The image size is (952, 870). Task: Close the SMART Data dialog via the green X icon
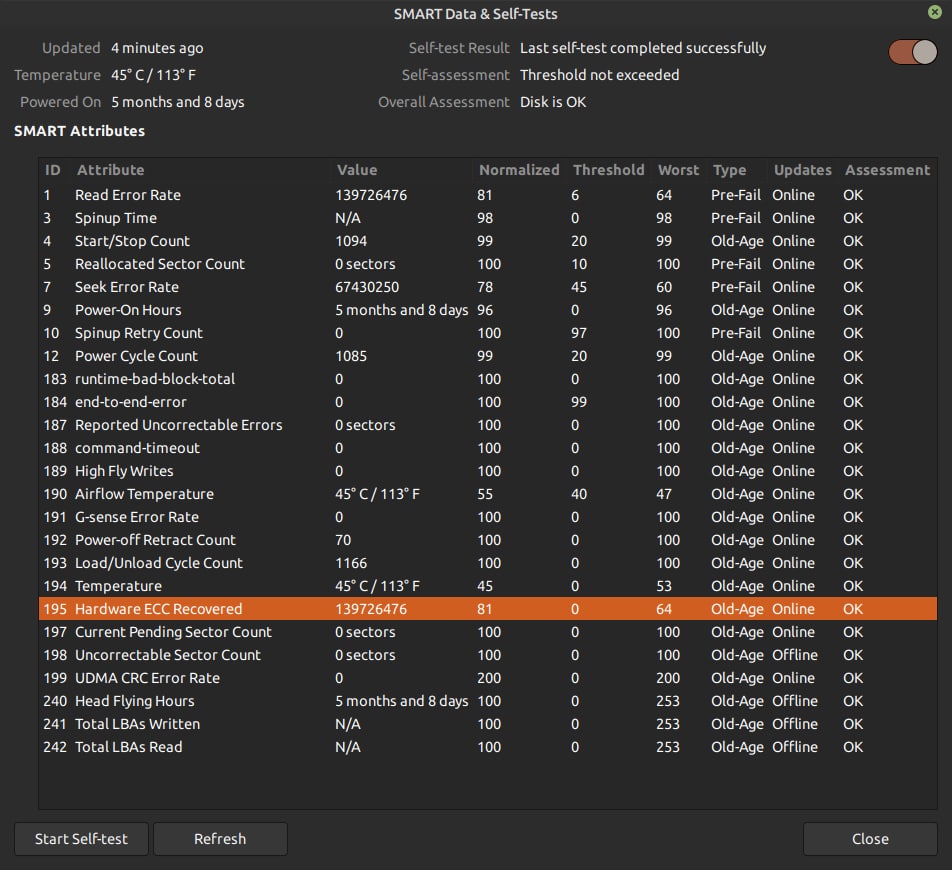pyautogui.click(x=934, y=12)
